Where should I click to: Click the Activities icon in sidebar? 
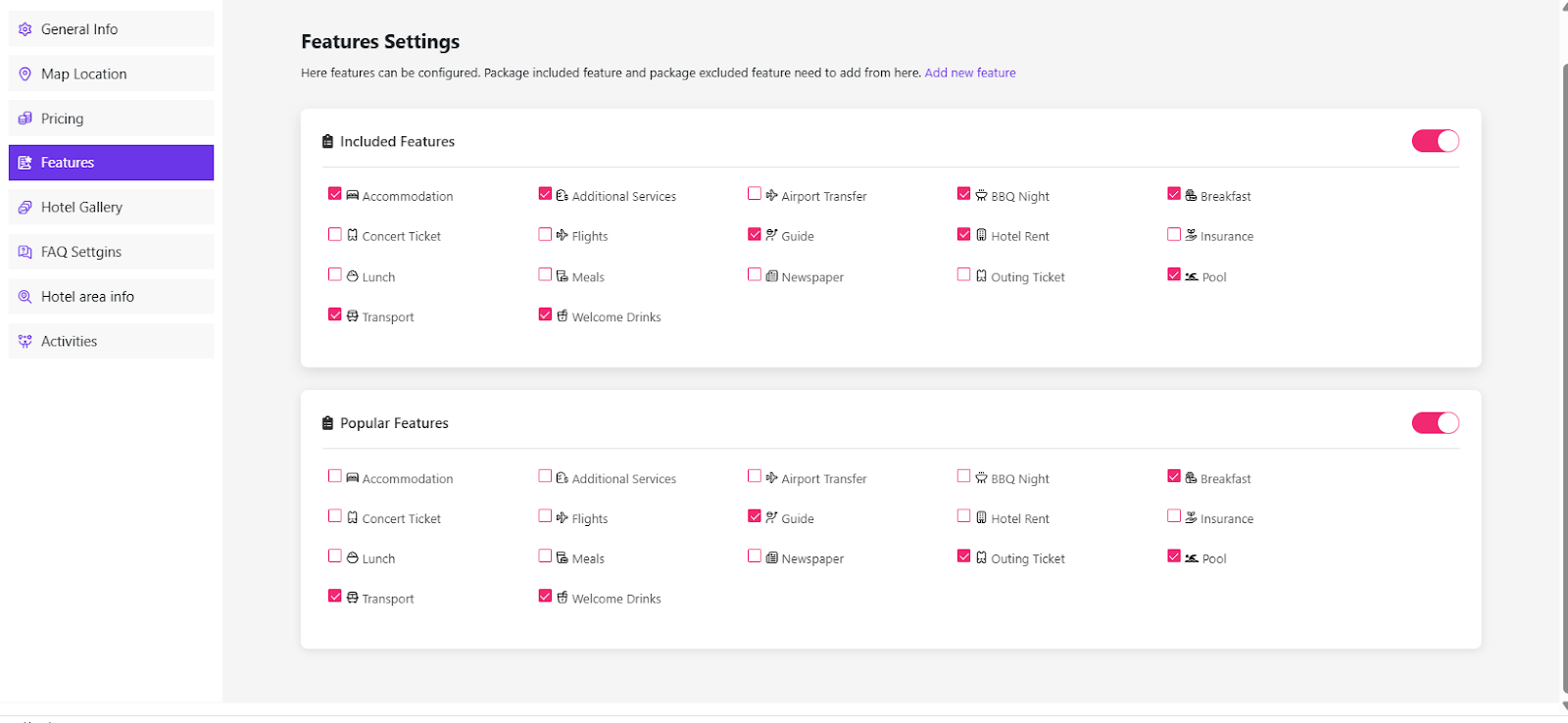click(x=25, y=342)
